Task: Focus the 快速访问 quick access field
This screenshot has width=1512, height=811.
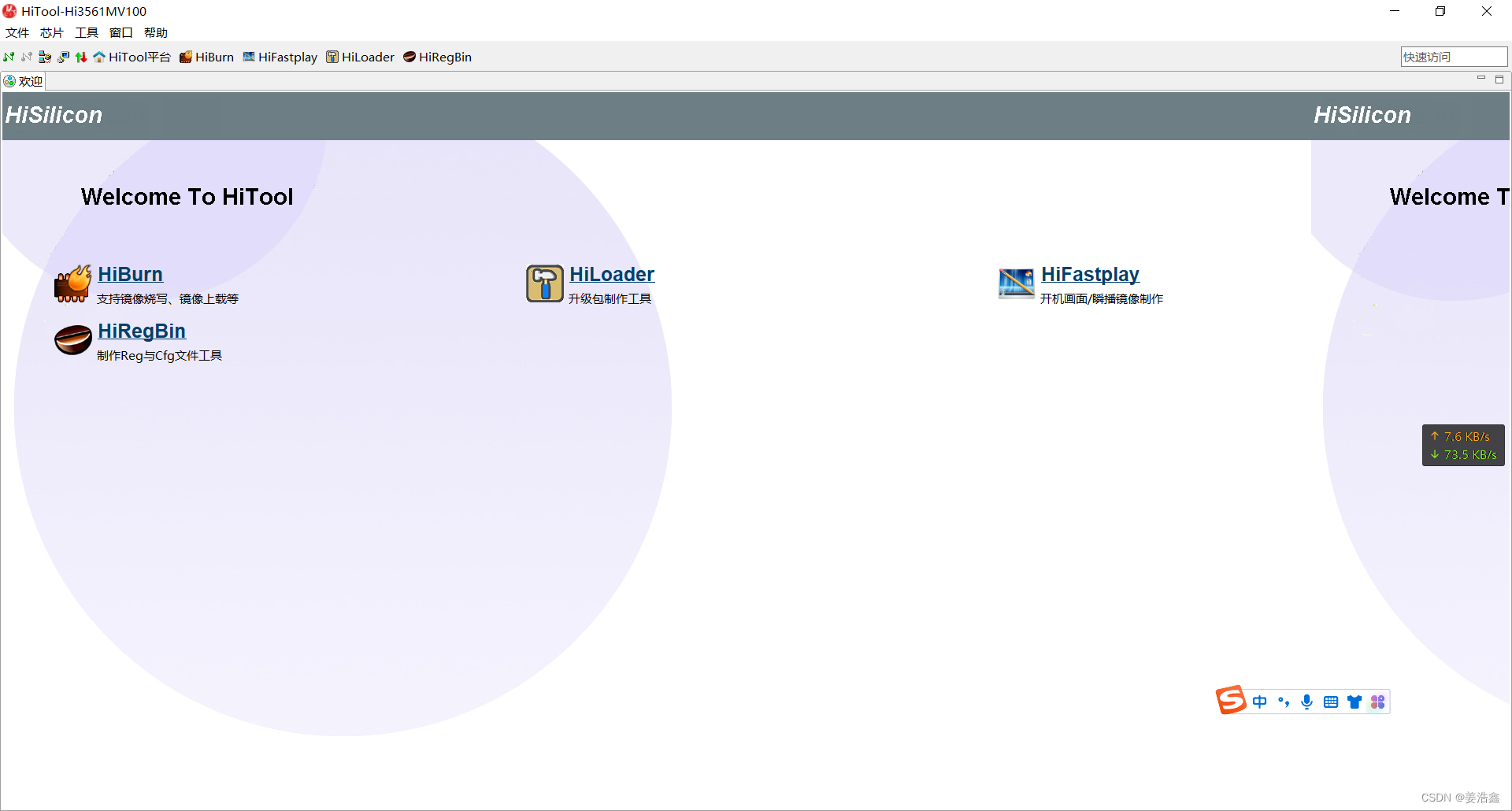Action: [1454, 57]
